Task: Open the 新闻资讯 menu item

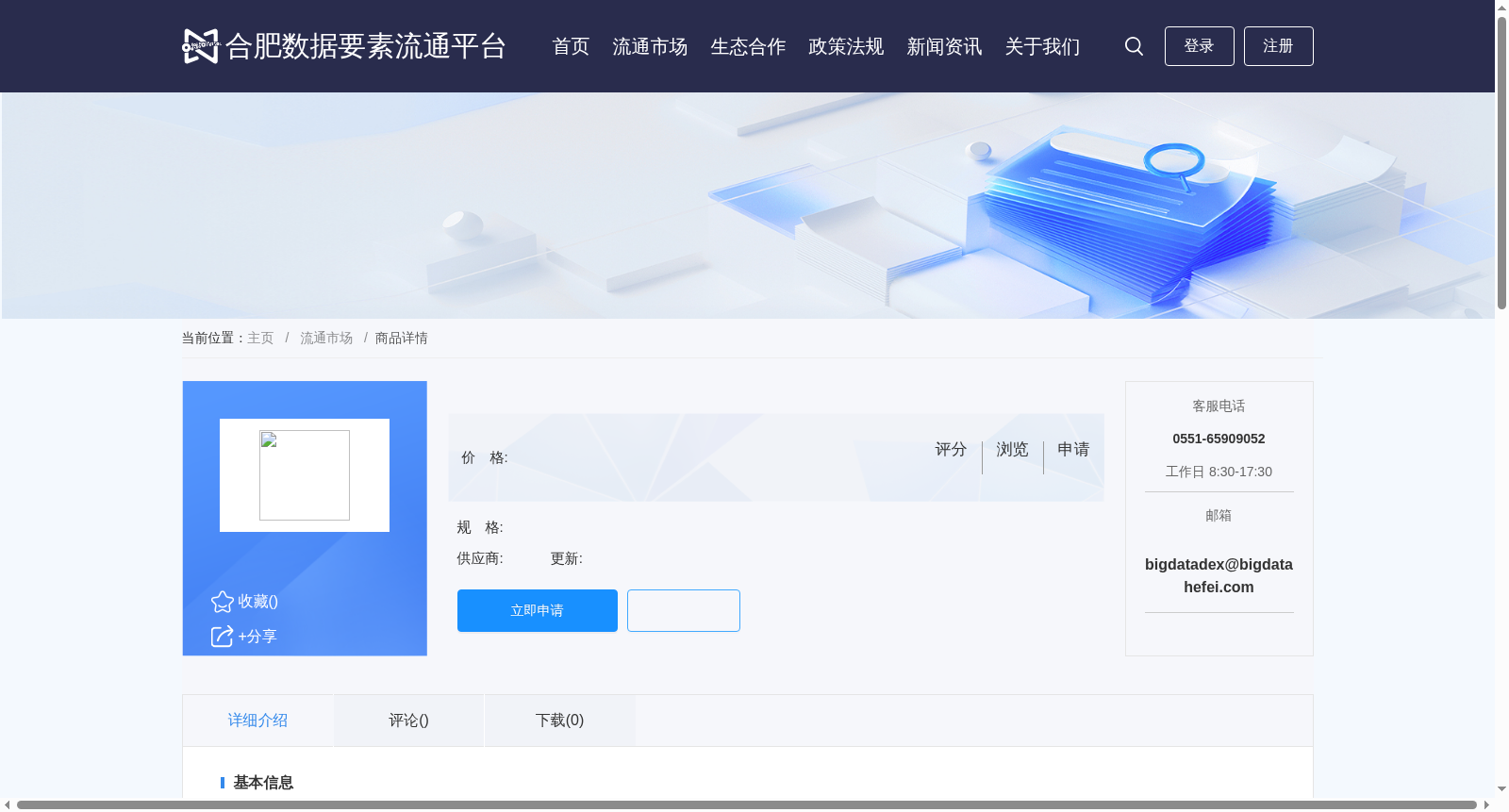Action: [944, 46]
